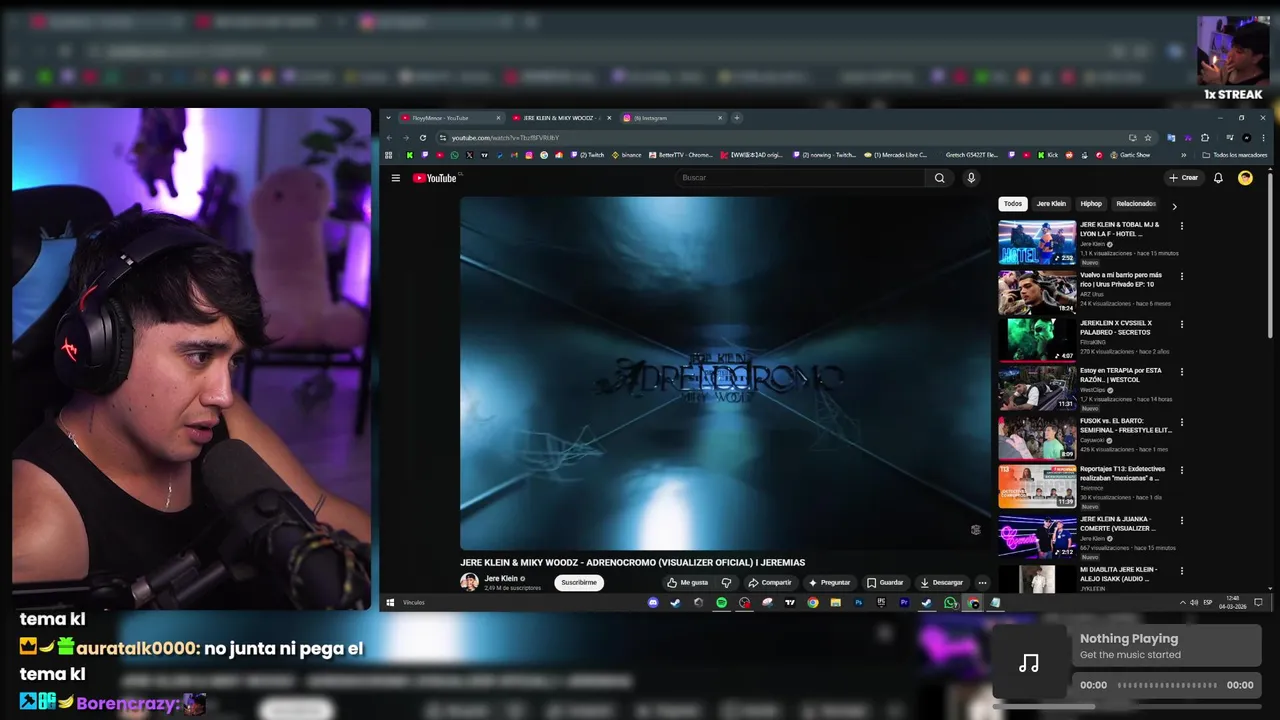Open a new browser tab

[737, 118]
